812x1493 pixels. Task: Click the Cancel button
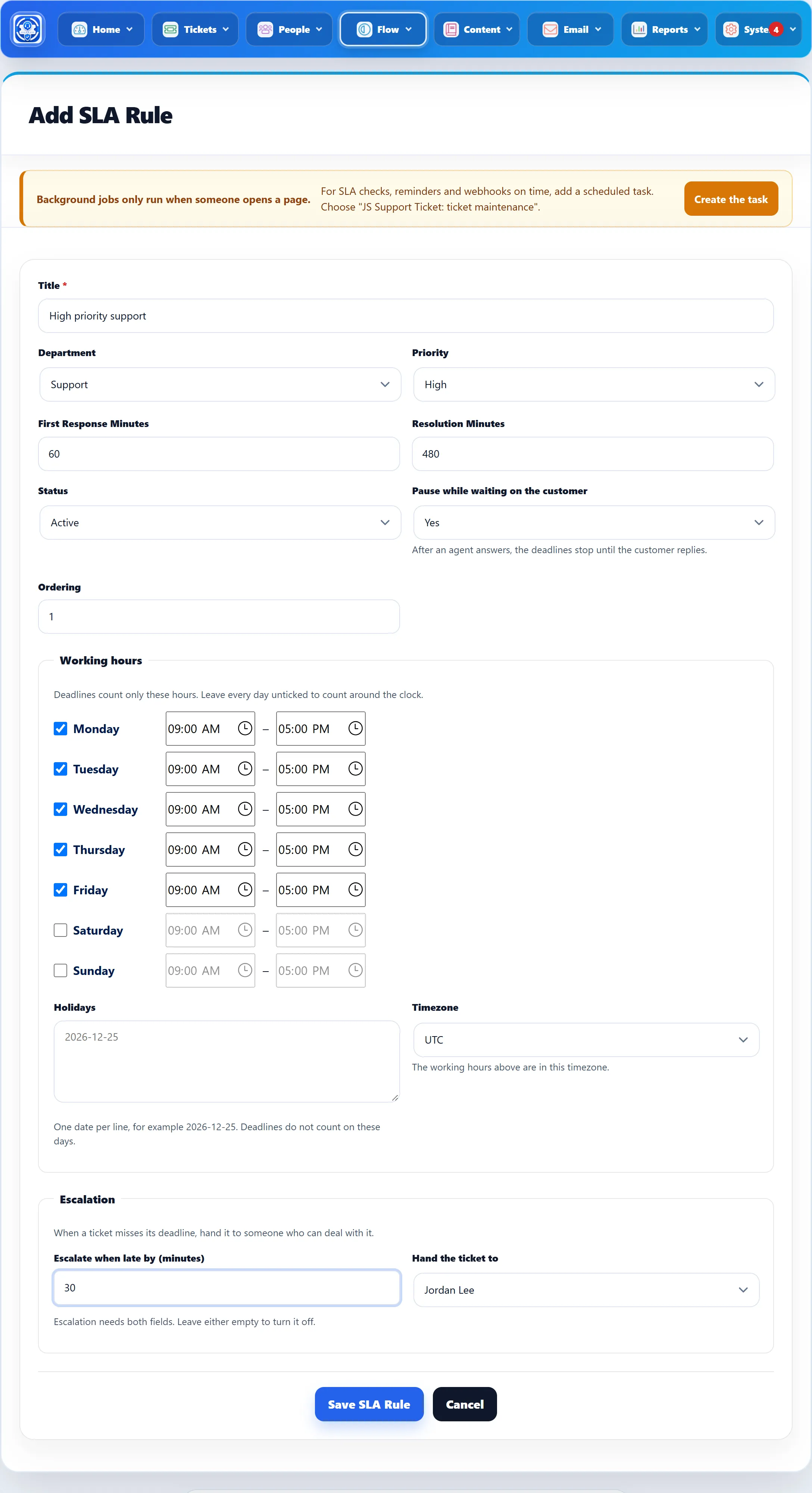point(465,1404)
